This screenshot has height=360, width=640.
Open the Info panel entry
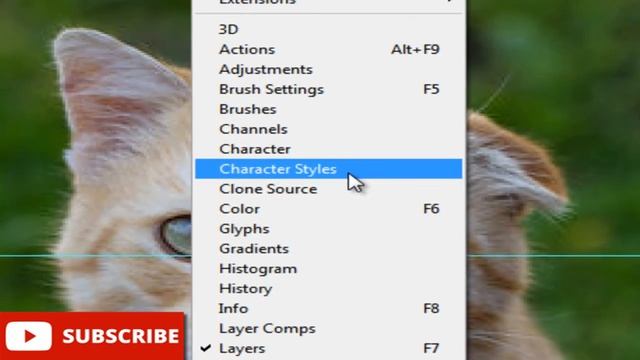click(x=329, y=309)
